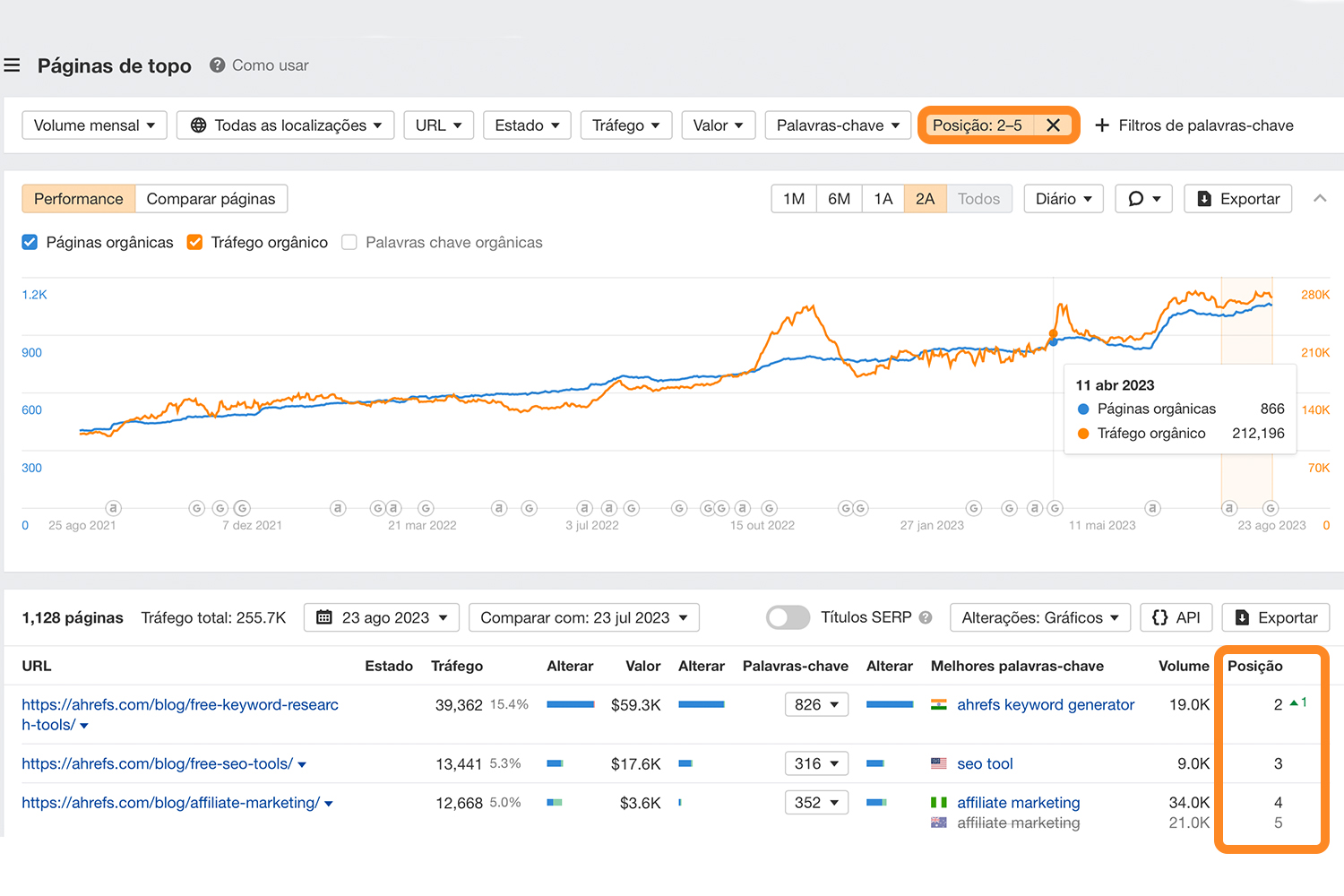Open the free-seo-tools blog page link
The width and height of the screenshot is (1344, 896).
pyautogui.click(x=157, y=763)
